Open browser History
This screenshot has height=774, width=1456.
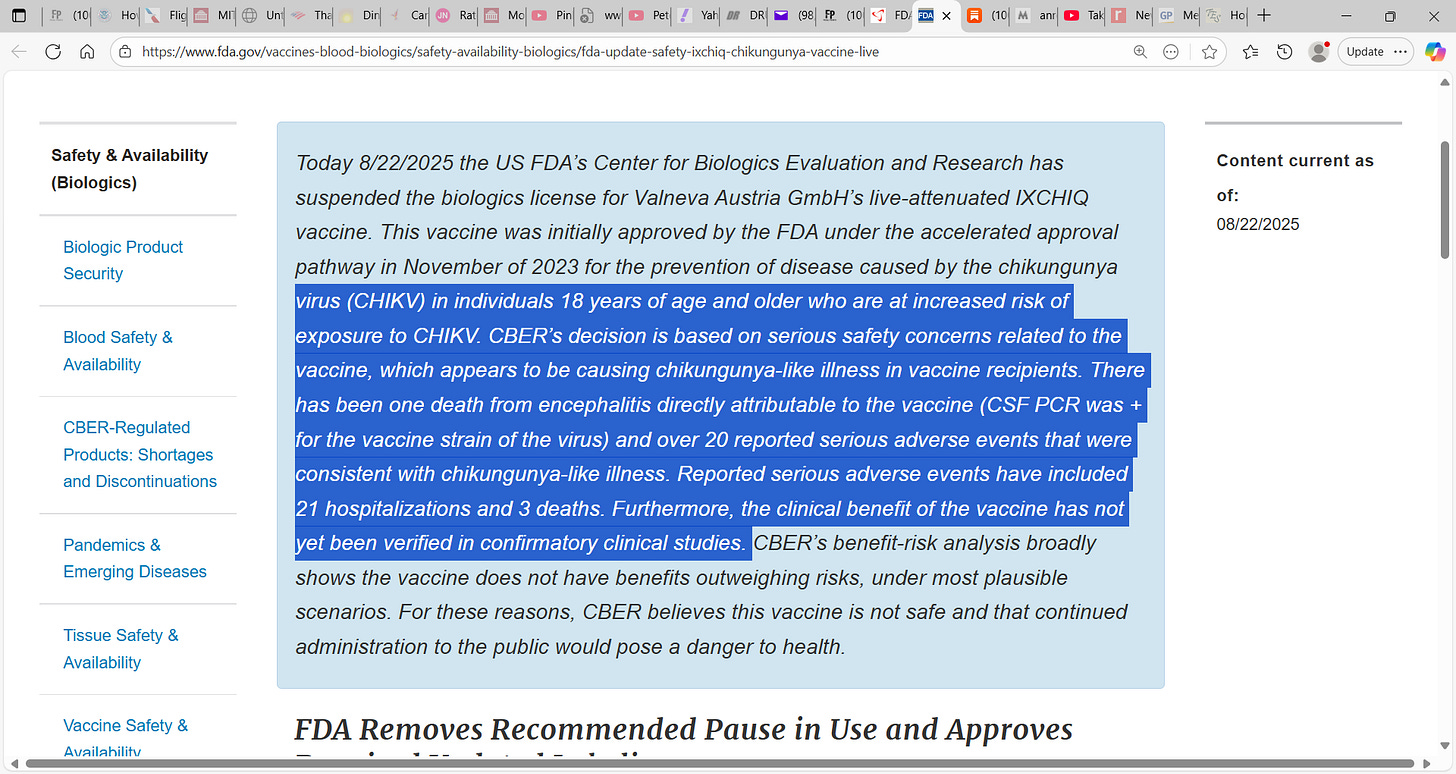tap(1285, 51)
